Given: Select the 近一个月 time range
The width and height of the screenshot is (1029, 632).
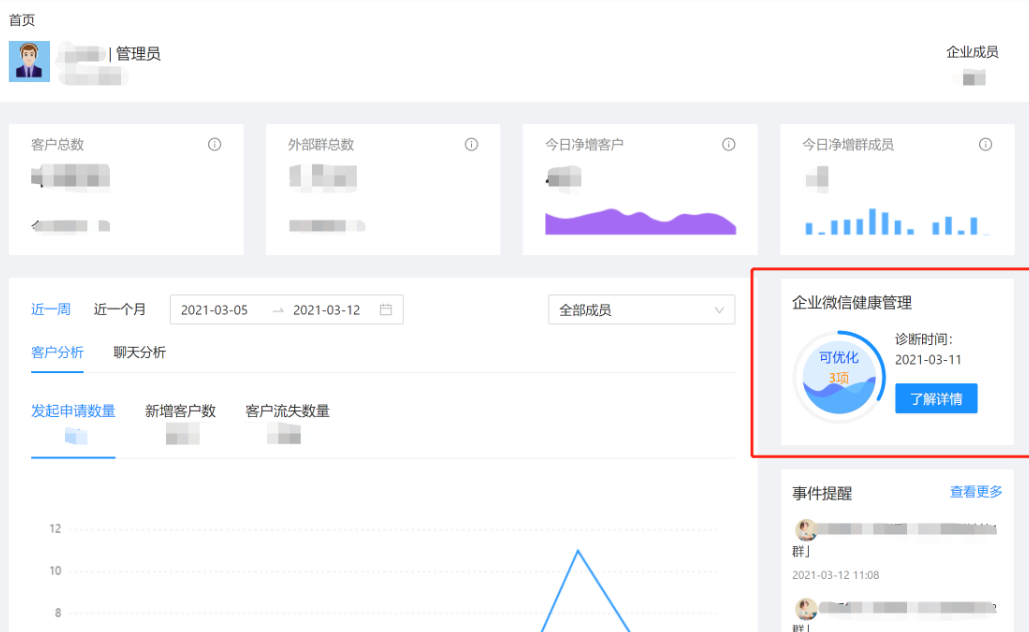Looking at the screenshot, I should pyautogui.click(x=120, y=310).
